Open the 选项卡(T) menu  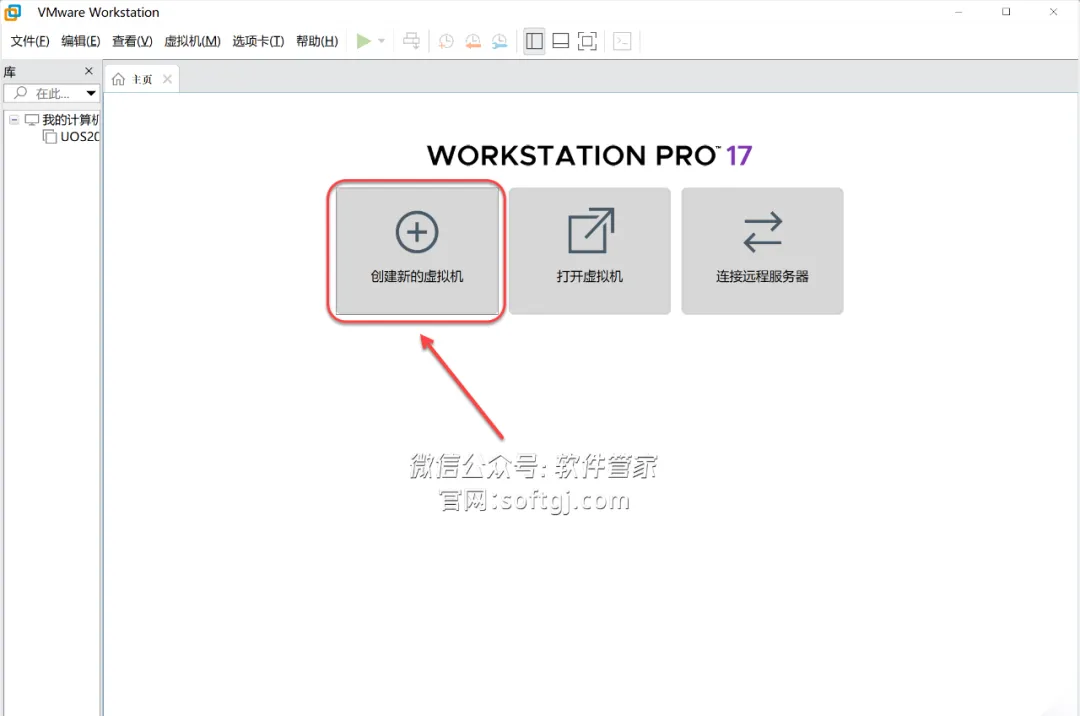coord(258,41)
